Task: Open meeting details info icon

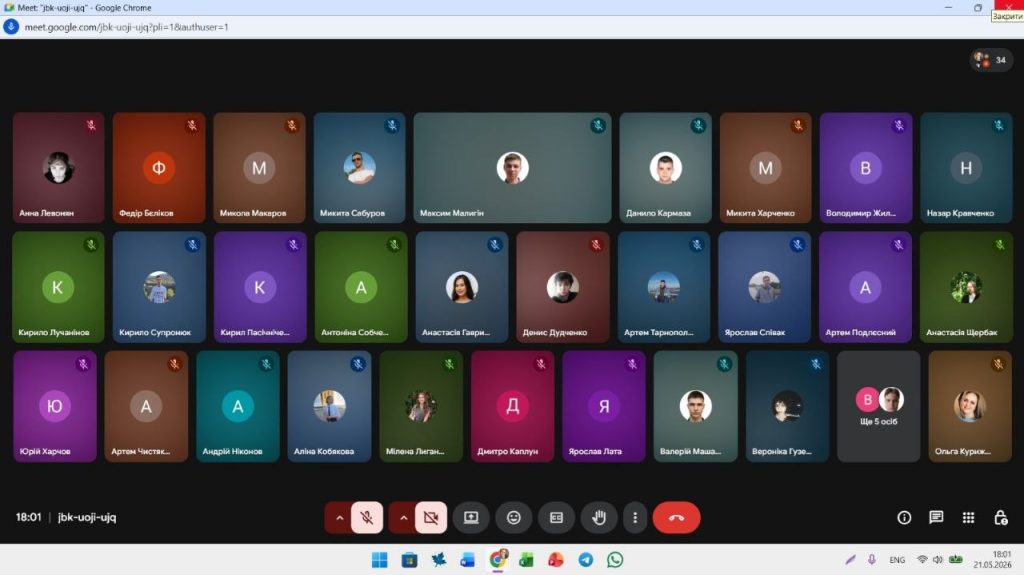Action: (904, 518)
